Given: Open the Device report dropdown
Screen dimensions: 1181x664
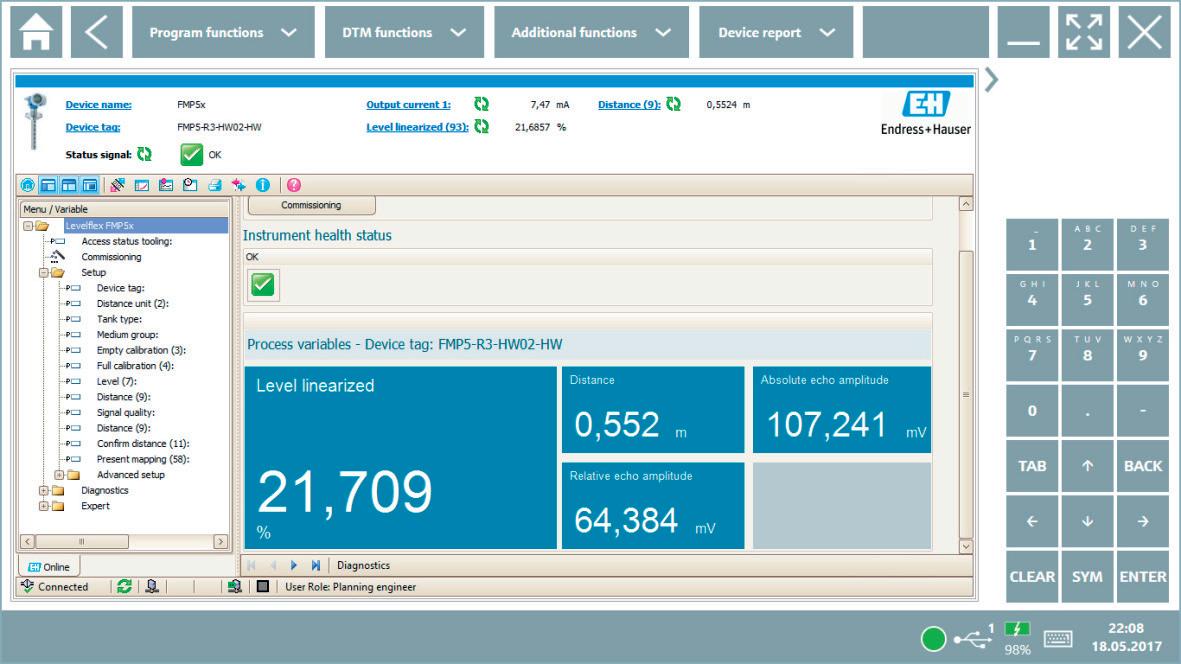Looking at the screenshot, I should click(776, 32).
